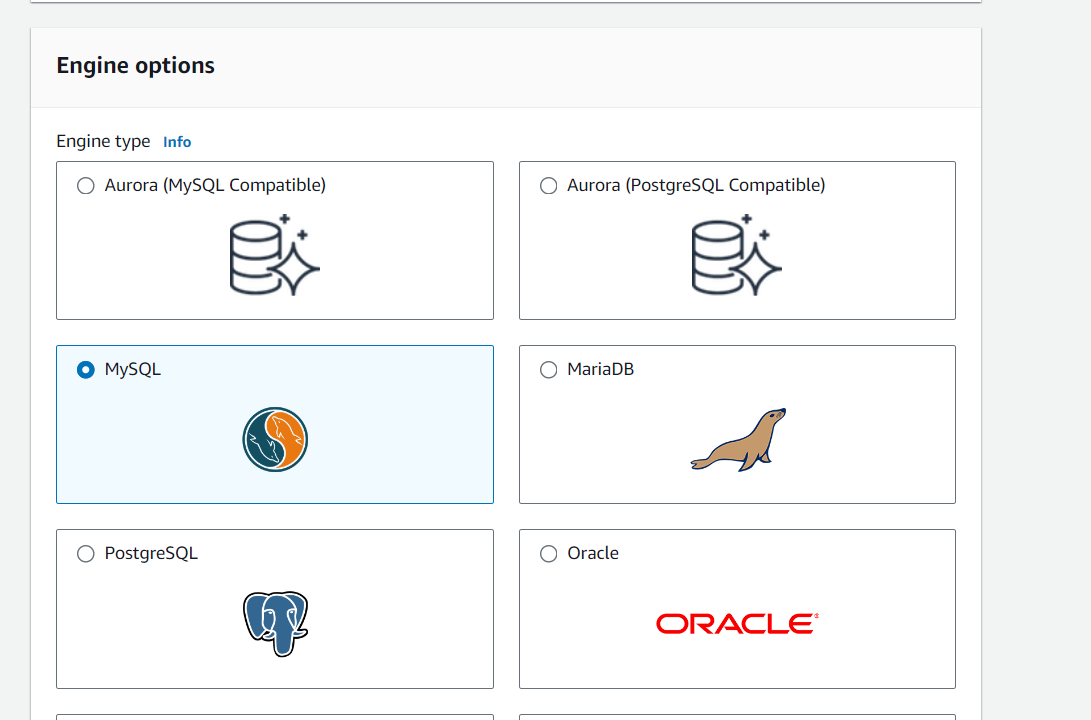This screenshot has width=1091, height=720.
Task: Click the red Oracle logo
Action: (737, 624)
